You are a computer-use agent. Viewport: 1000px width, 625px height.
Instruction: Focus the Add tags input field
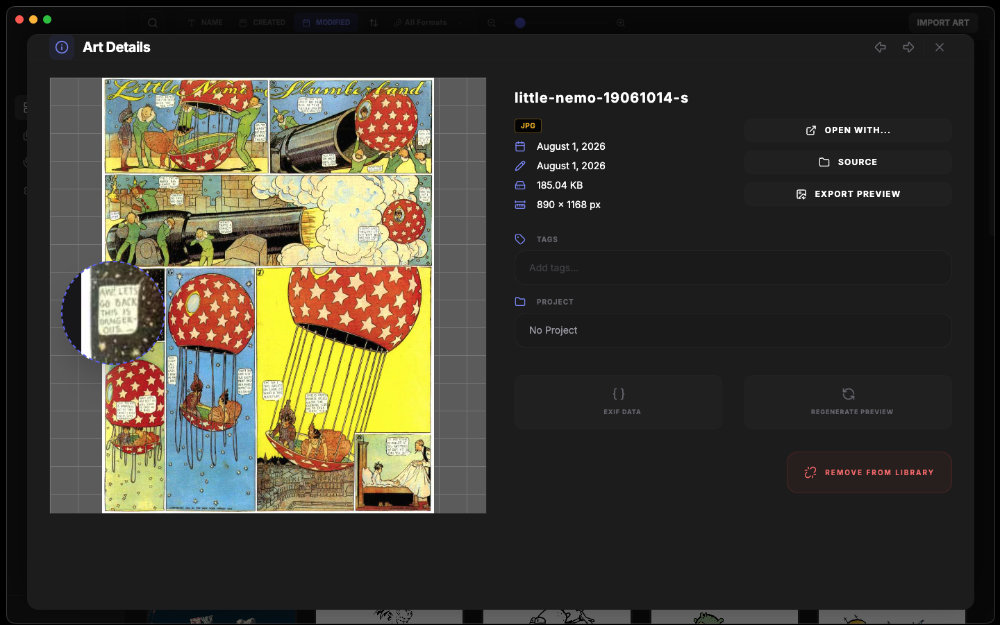pos(733,268)
